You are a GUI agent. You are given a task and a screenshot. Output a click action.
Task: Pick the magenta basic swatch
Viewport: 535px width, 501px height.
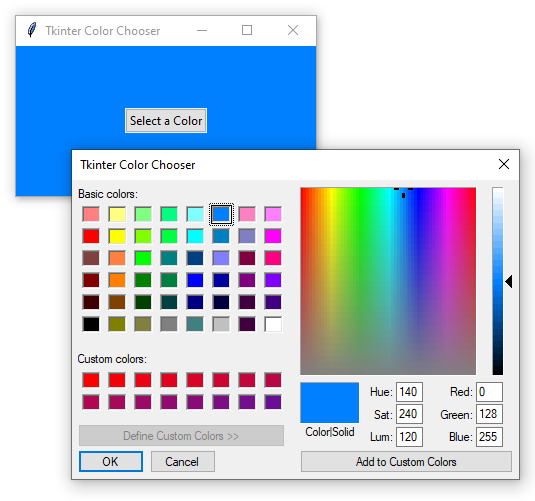click(273, 236)
